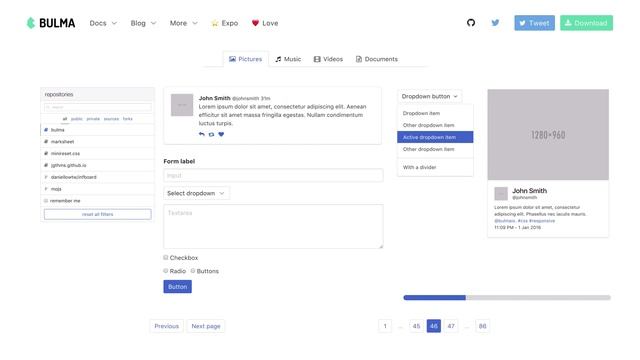Filter repositories by sources
Screen dimensions: 640x360
111,119
